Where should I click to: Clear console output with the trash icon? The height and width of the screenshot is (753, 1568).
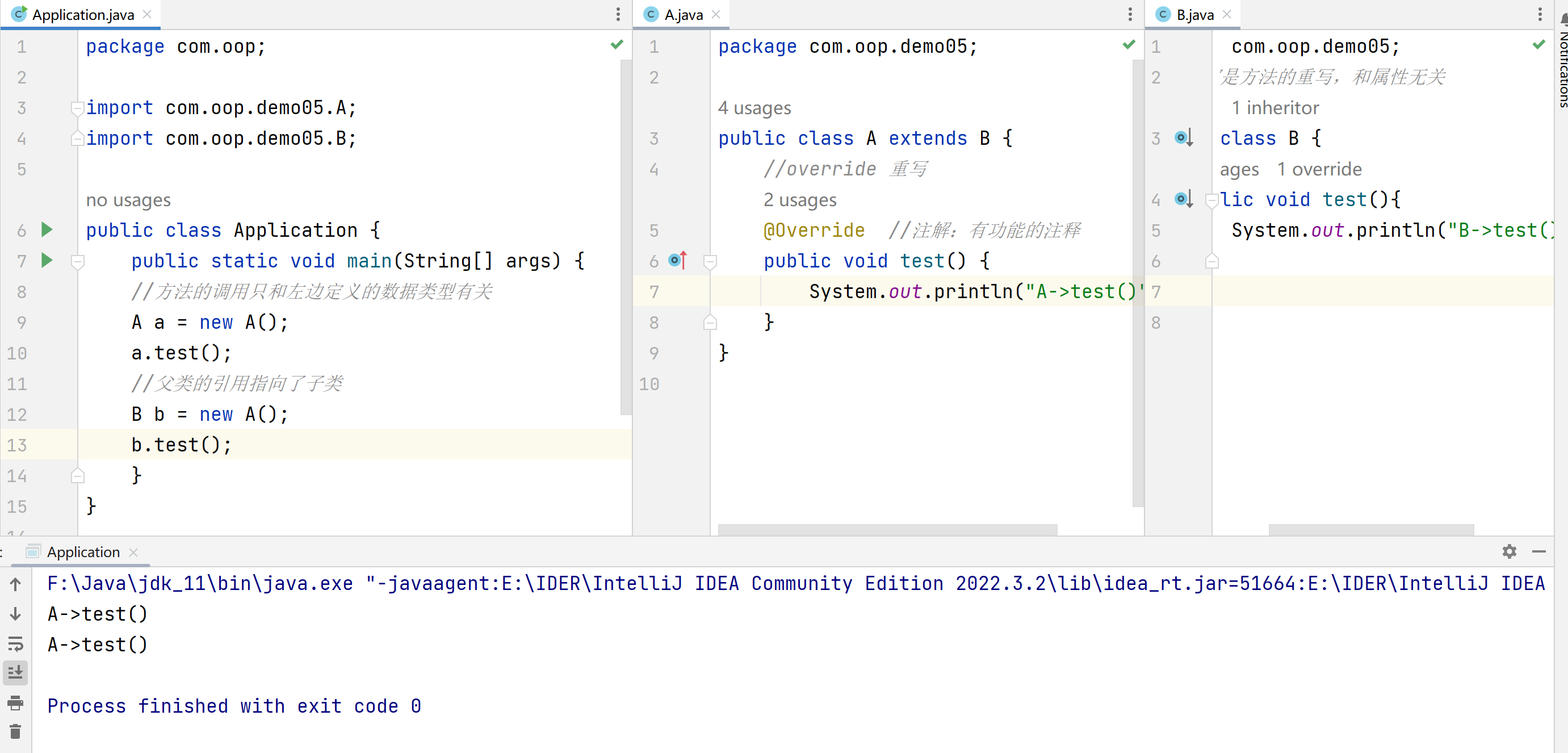pyautogui.click(x=16, y=731)
